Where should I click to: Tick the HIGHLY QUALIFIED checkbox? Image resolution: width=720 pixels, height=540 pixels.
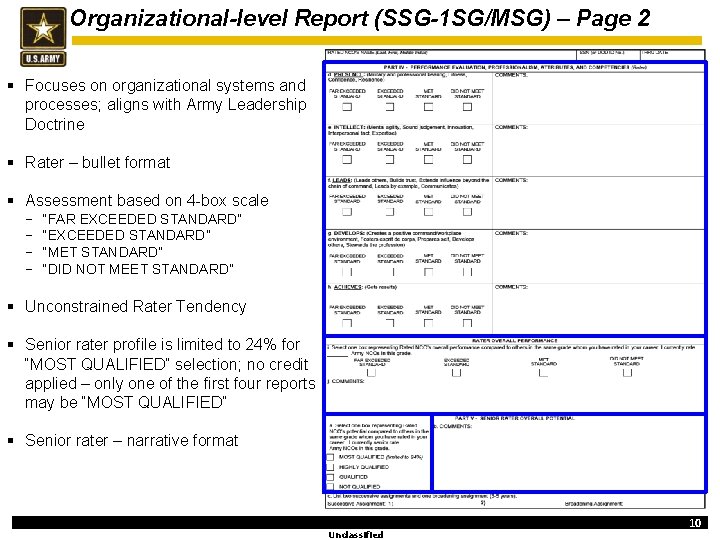[x=330, y=467]
